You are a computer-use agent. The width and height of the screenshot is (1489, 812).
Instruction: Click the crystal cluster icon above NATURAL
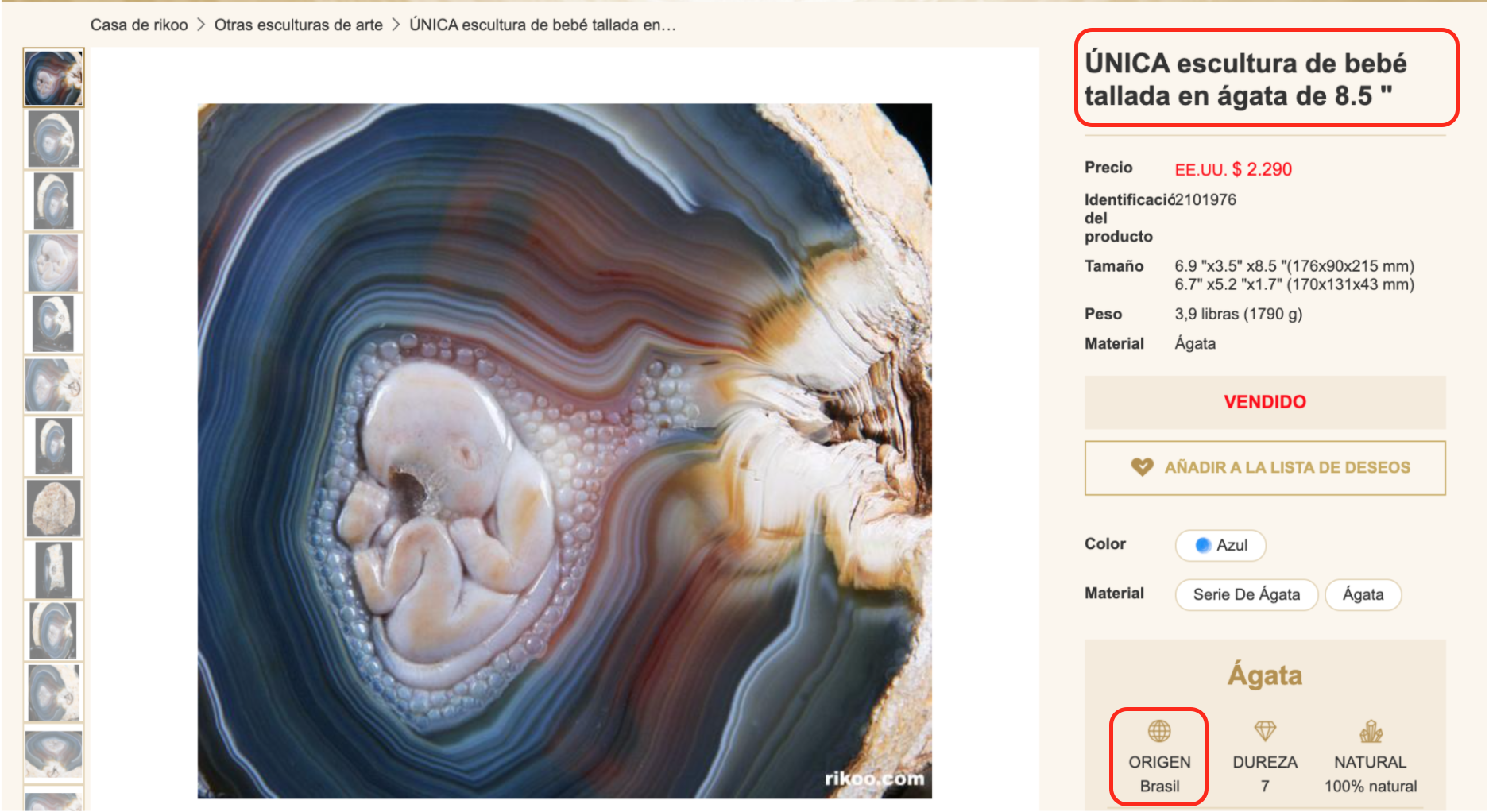point(1371,730)
